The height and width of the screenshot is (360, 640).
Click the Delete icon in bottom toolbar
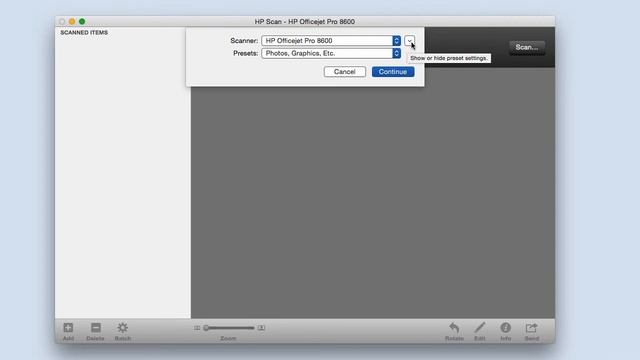(x=96, y=327)
